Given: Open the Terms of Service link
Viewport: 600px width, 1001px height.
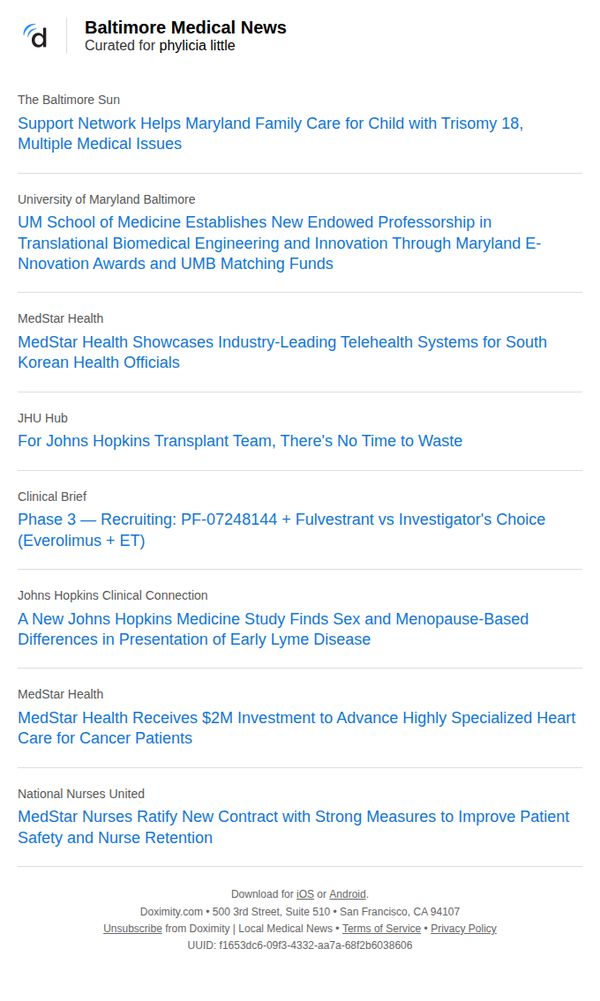Looking at the screenshot, I should (x=381, y=929).
